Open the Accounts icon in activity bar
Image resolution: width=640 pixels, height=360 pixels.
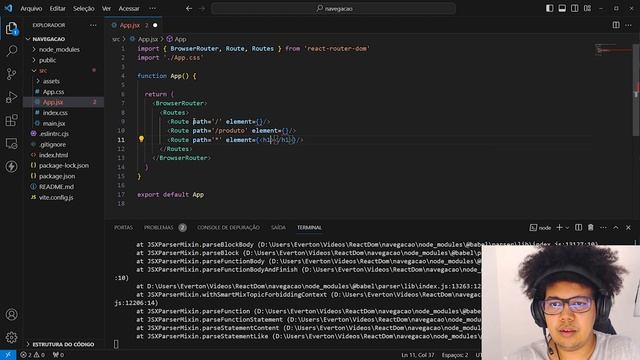[11, 314]
